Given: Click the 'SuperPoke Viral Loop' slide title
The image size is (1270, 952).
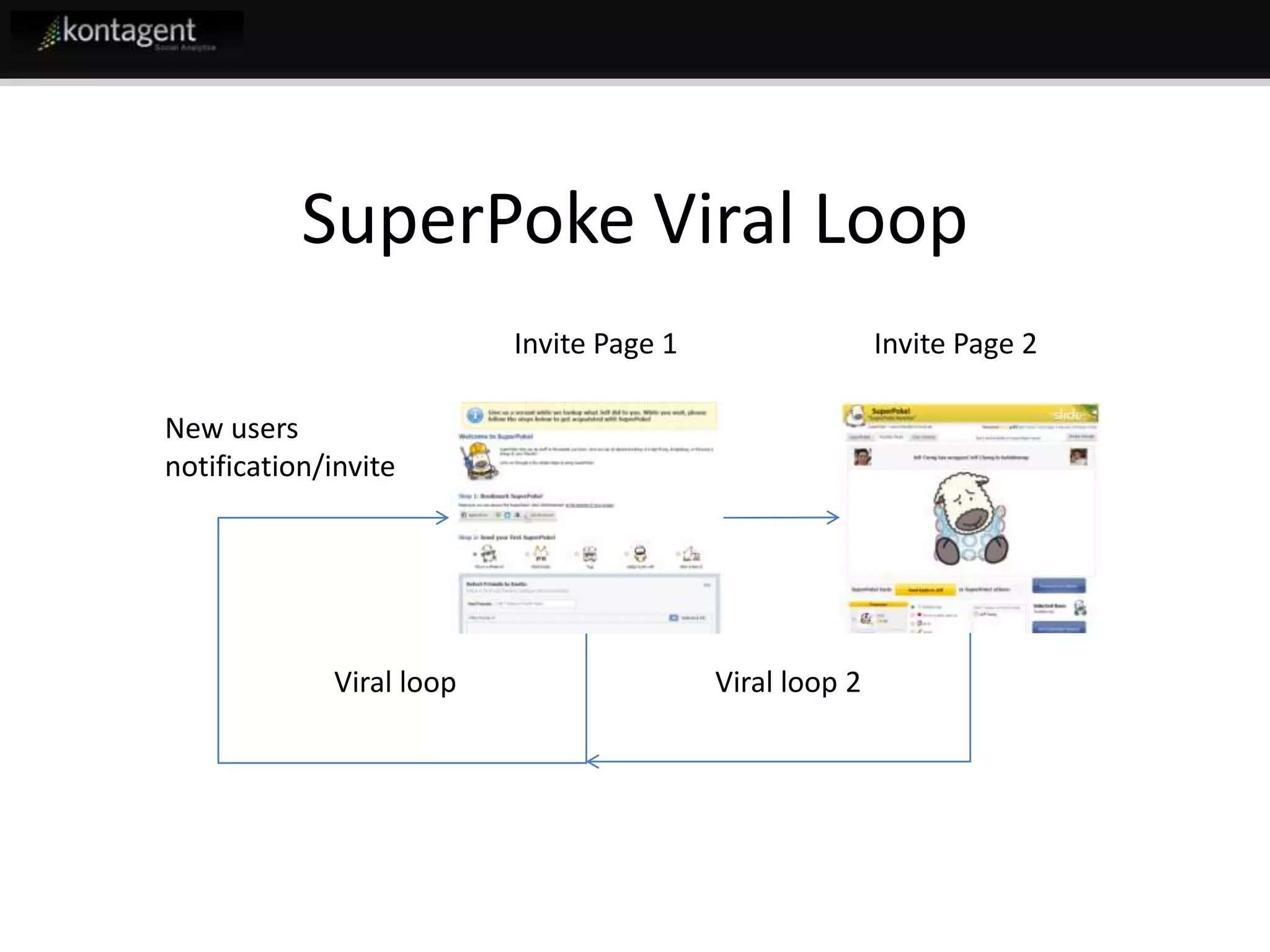Looking at the screenshot, I should [634, 219].
